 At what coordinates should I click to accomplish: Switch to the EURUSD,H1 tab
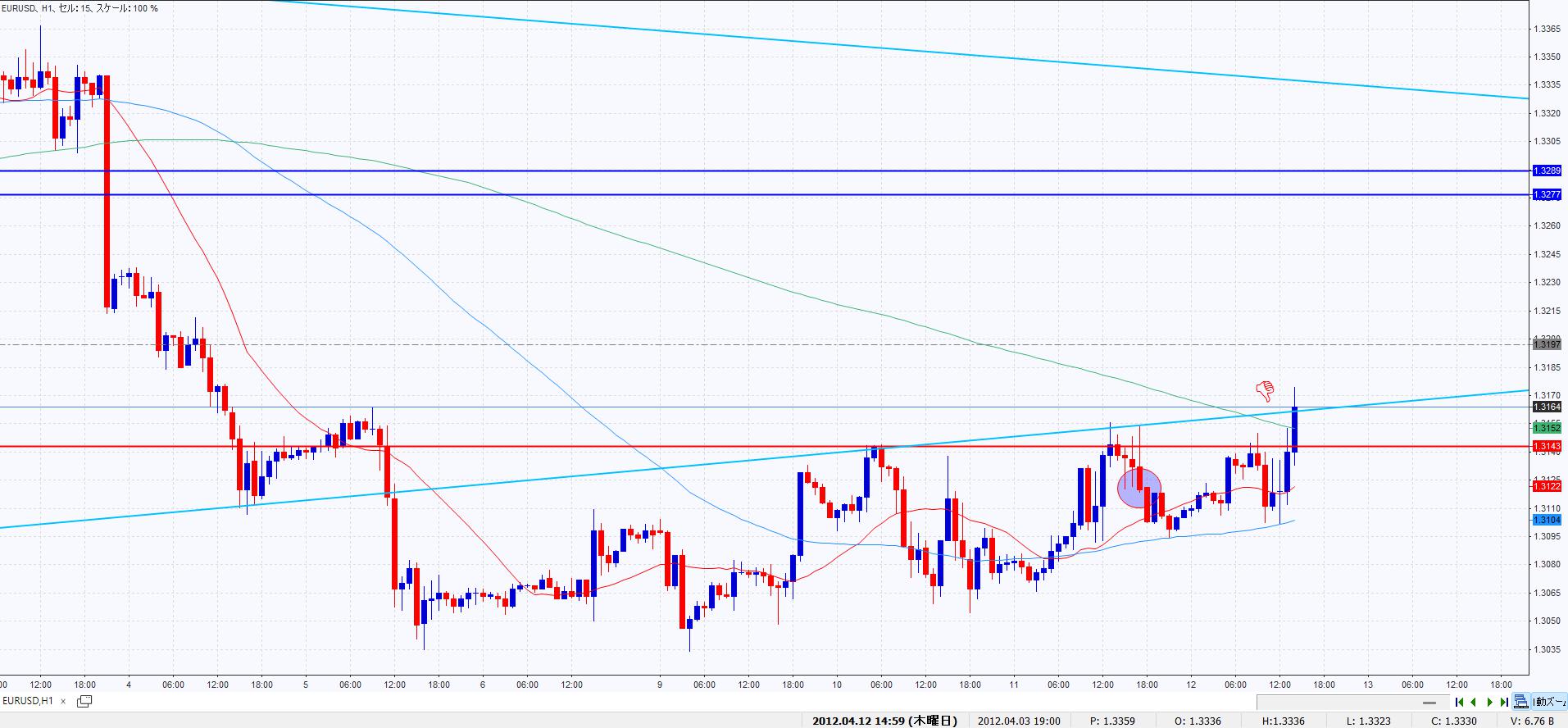29,701
